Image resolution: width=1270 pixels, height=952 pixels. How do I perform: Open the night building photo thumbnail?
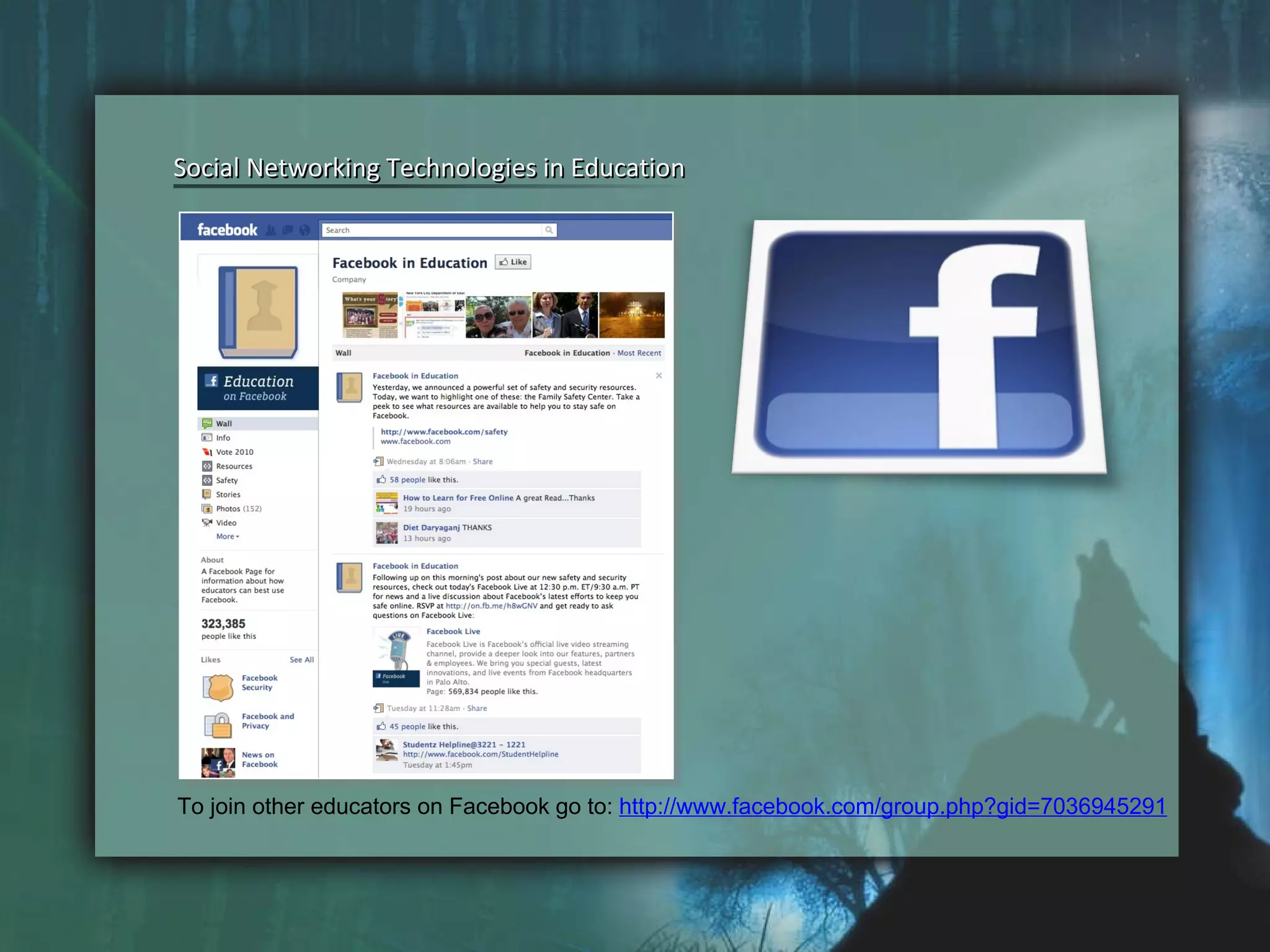tap(632, 315)
